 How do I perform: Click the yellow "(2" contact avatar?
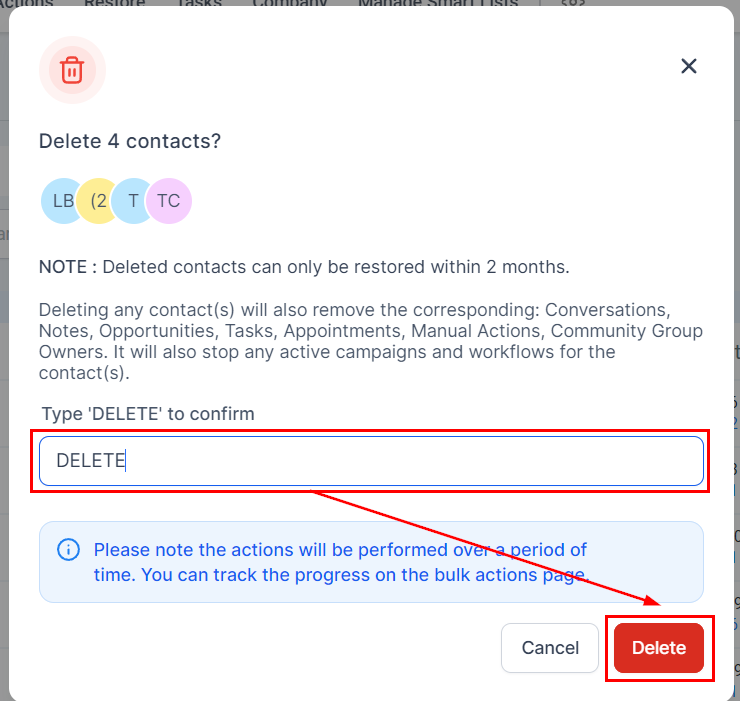pos(99,201)
